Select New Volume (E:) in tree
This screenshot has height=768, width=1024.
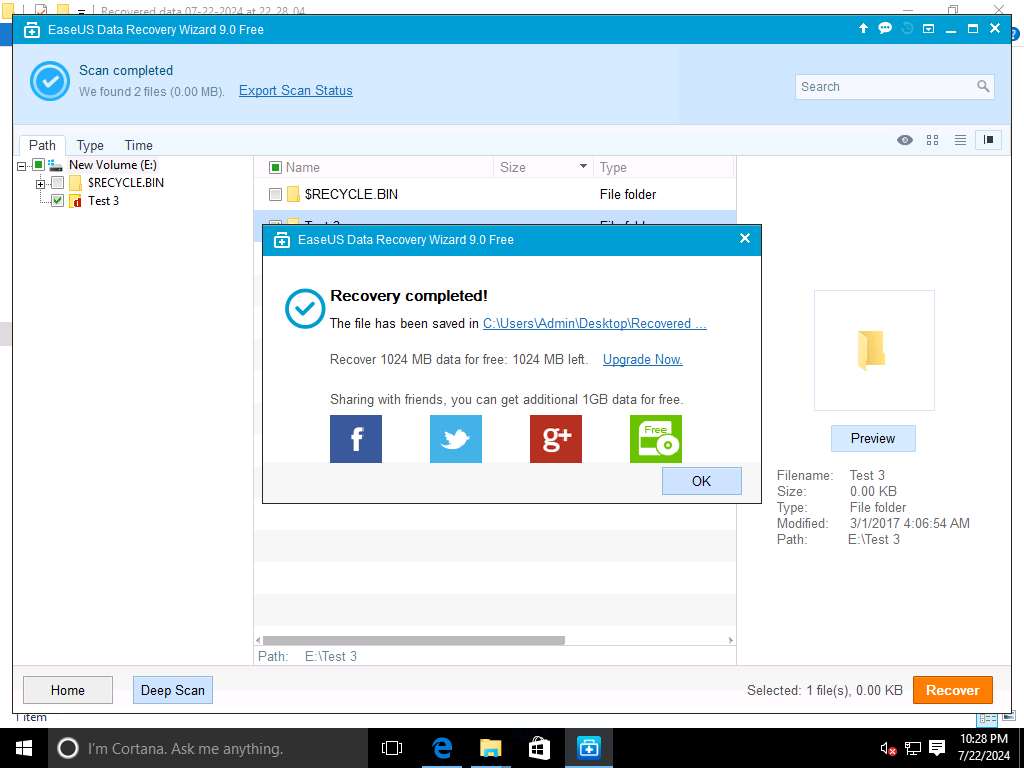point(113,165)
